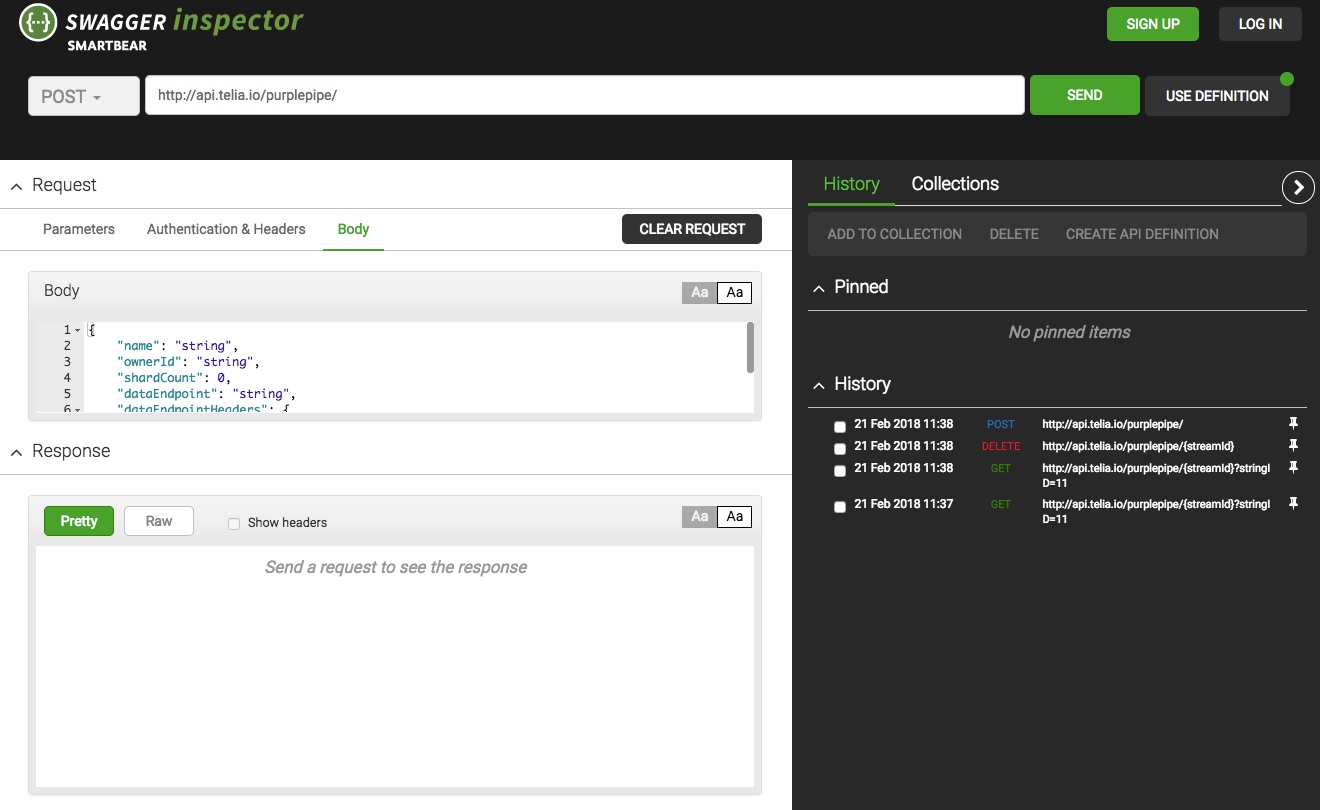Pin the POST purplepipe history entry

click(1293, 424)
